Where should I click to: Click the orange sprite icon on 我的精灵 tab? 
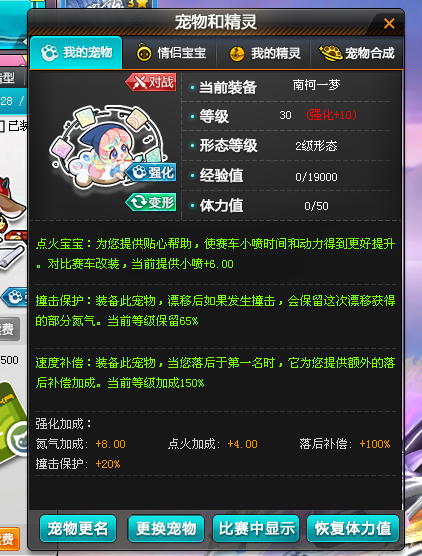(237, 54)
